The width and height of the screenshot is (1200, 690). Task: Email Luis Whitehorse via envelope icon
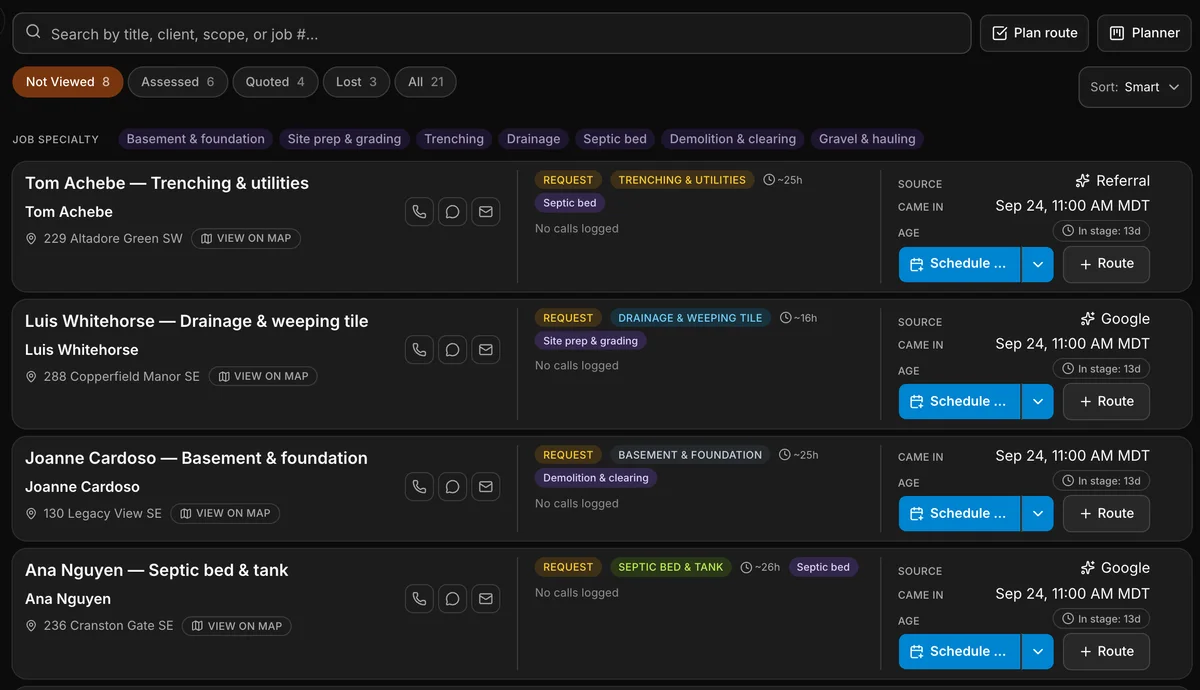(x=486, y=350)
